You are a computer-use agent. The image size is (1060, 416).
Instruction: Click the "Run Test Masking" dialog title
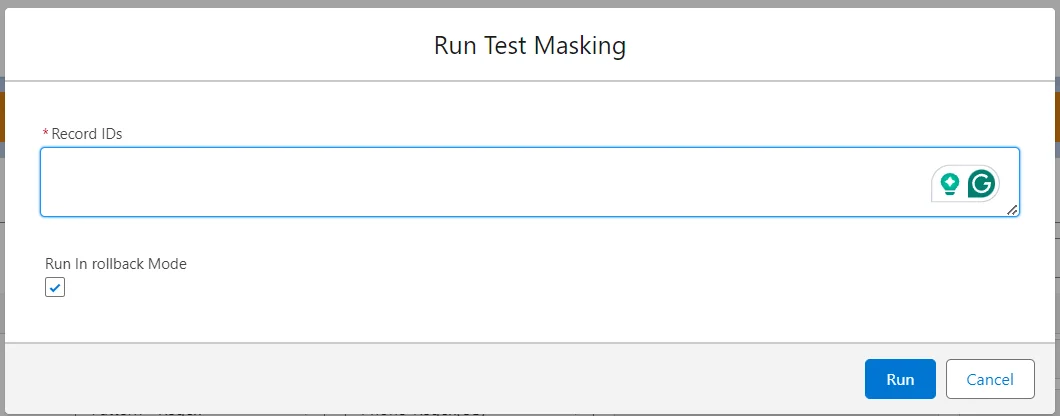tap(530, 45)
